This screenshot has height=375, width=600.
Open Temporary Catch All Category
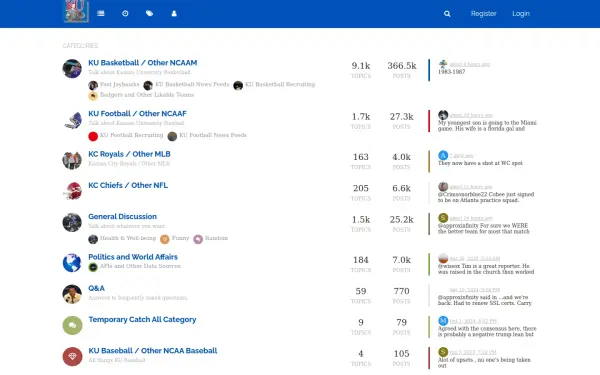click(142, 320)
